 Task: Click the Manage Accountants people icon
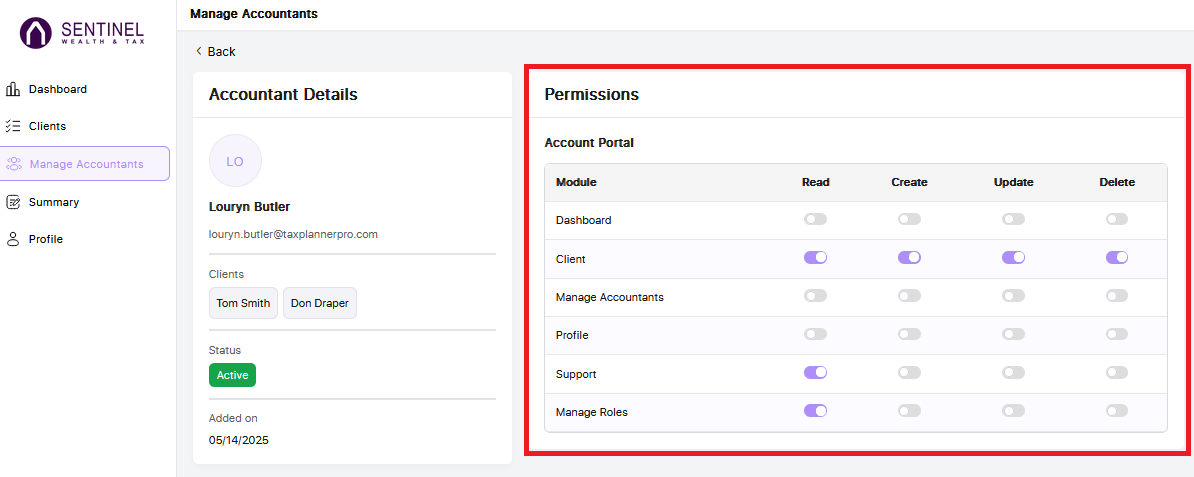click(14, 164)
